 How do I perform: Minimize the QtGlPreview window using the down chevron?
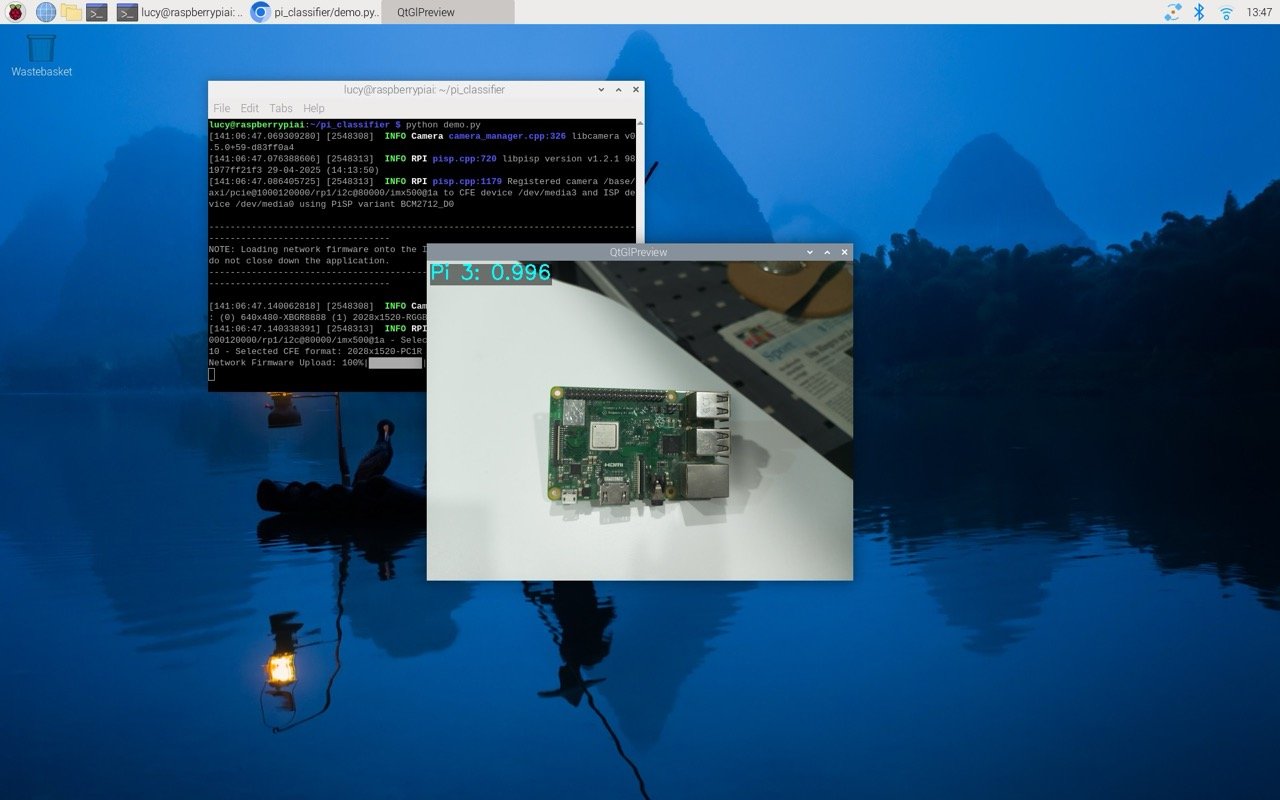coord(810,252)
